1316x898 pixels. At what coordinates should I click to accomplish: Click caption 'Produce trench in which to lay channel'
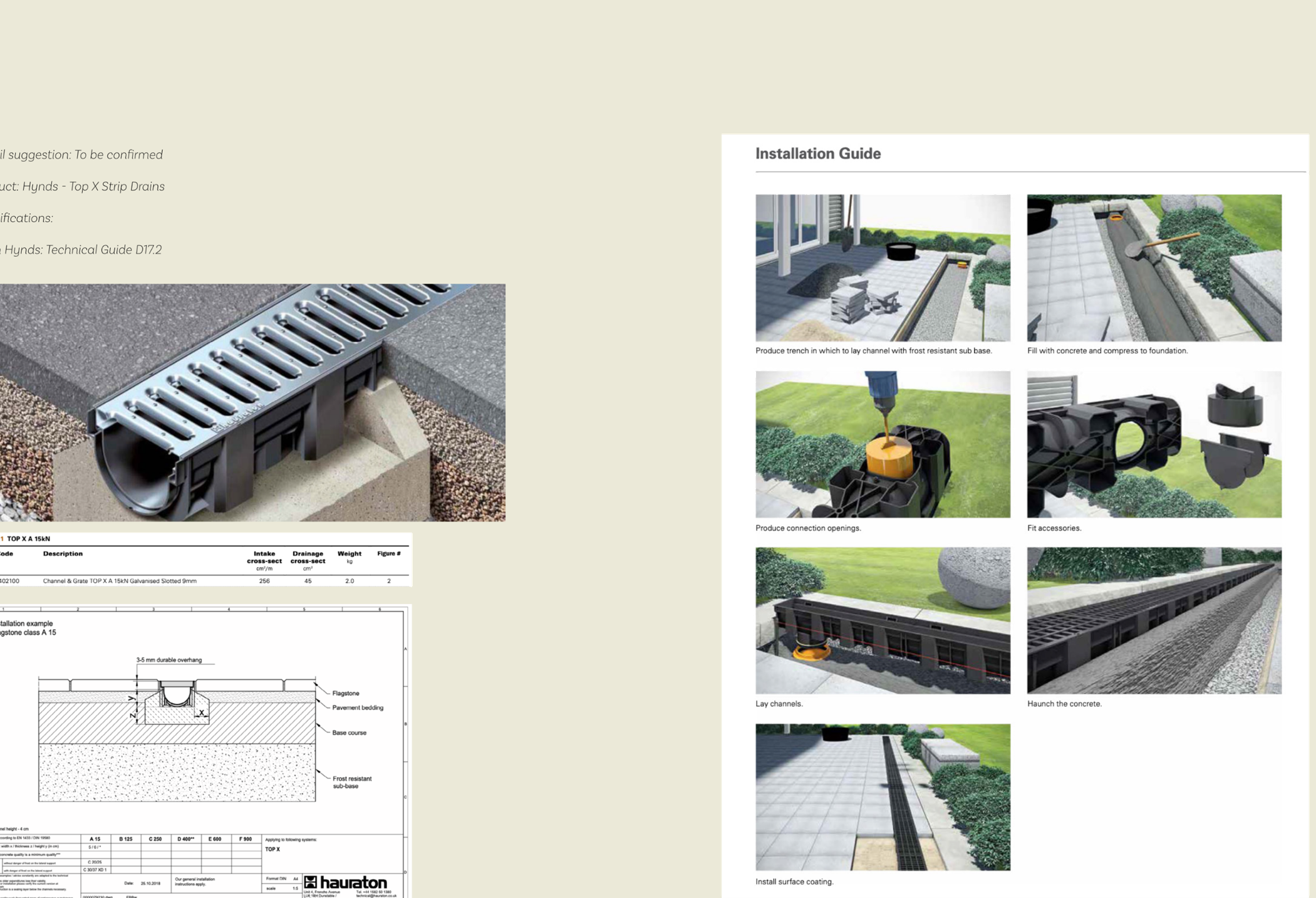click(873, 351)
